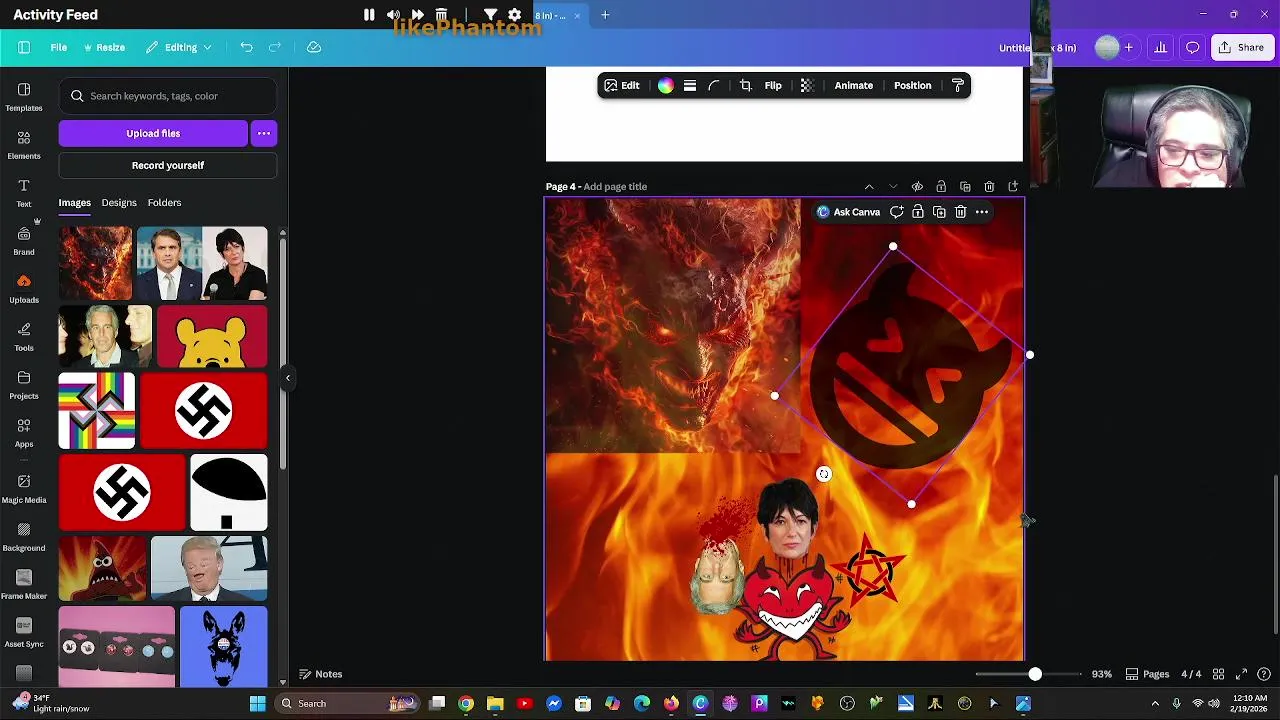Add a new page after Page 4
Viewport: 1280px width, 720px height.
pyautogui.click(x=1013, y=187)
